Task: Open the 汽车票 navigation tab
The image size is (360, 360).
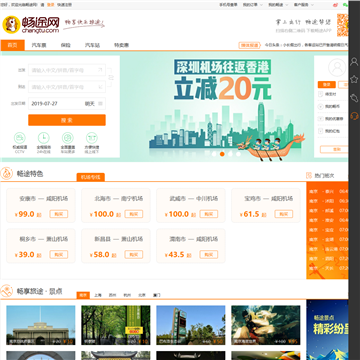Action: click(x=39, y=45)
